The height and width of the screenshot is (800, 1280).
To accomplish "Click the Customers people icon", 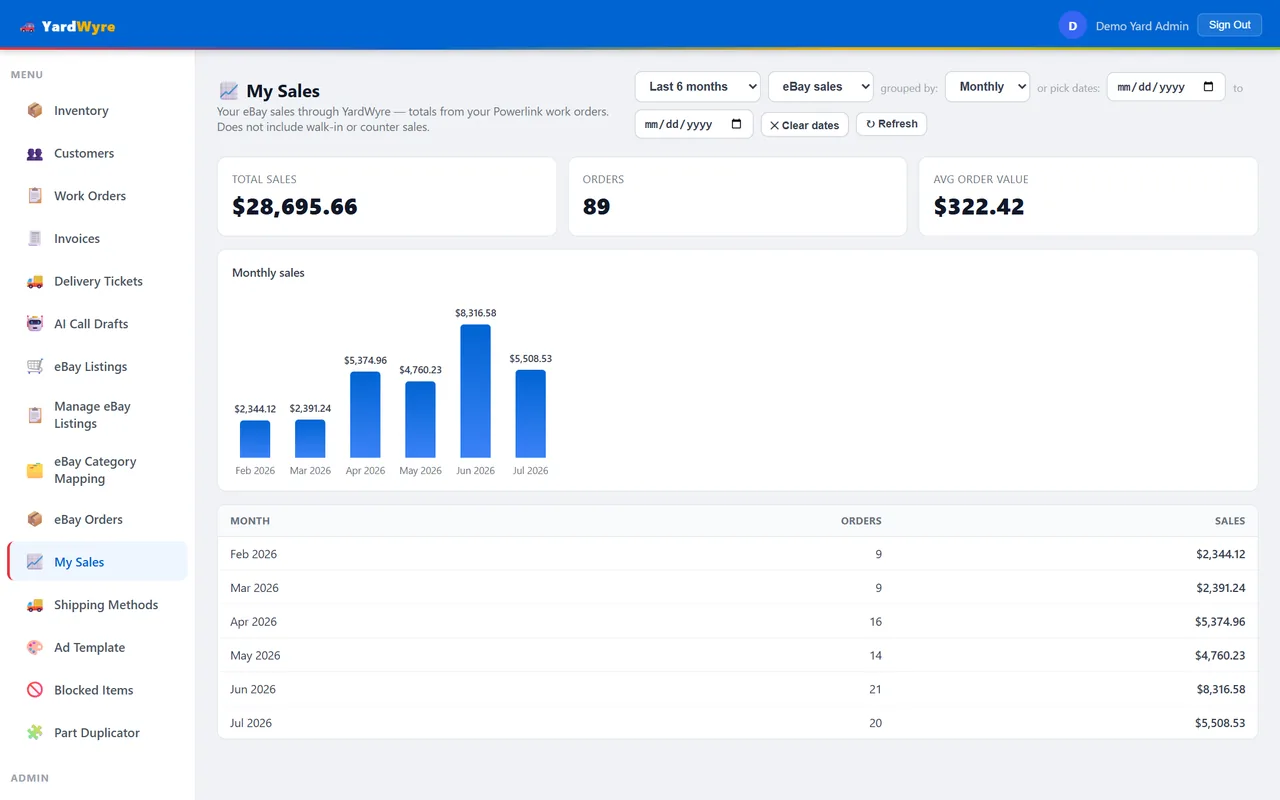I will click(35, 154).
